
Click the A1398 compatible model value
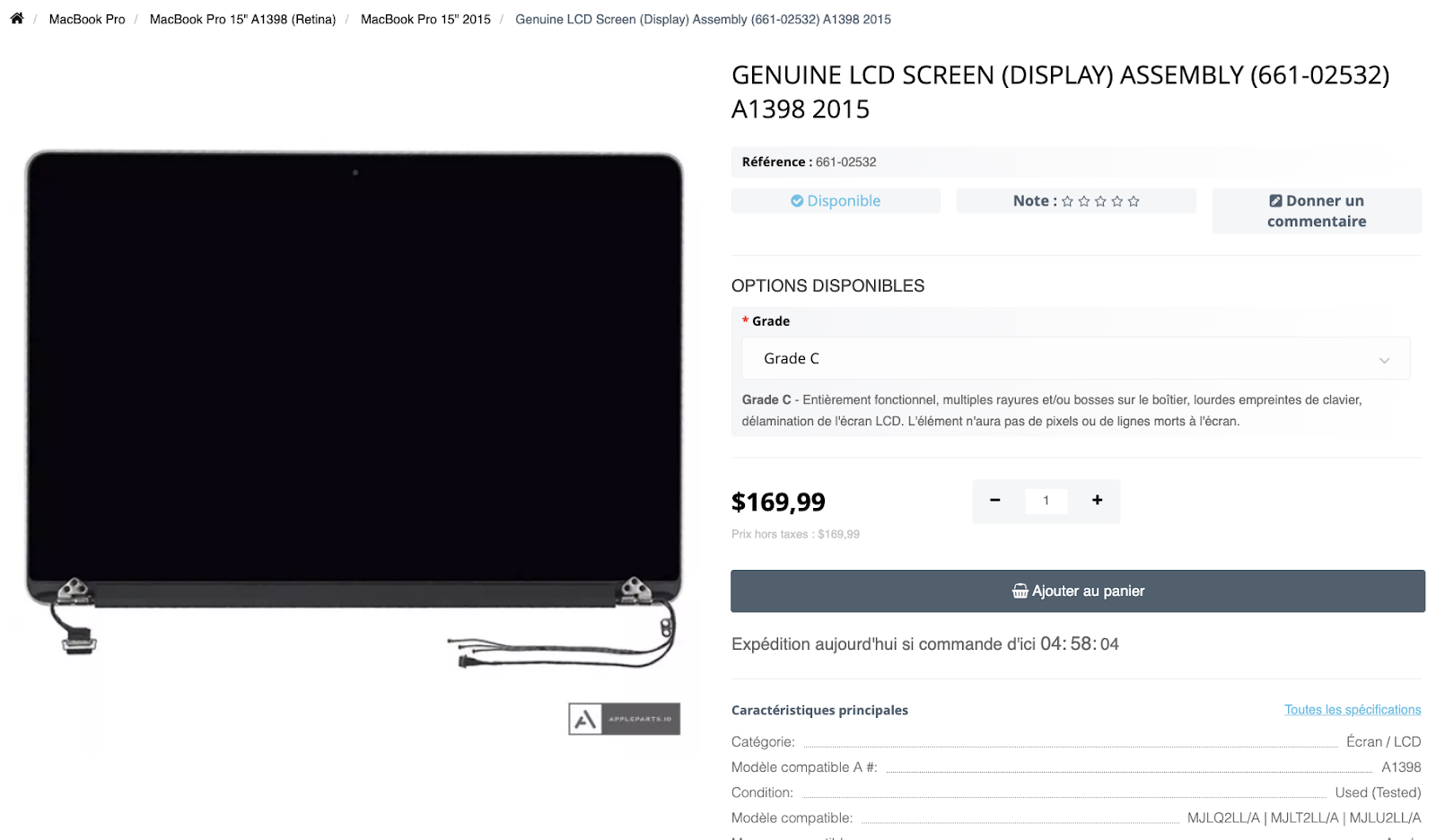tap(1401, 767)
